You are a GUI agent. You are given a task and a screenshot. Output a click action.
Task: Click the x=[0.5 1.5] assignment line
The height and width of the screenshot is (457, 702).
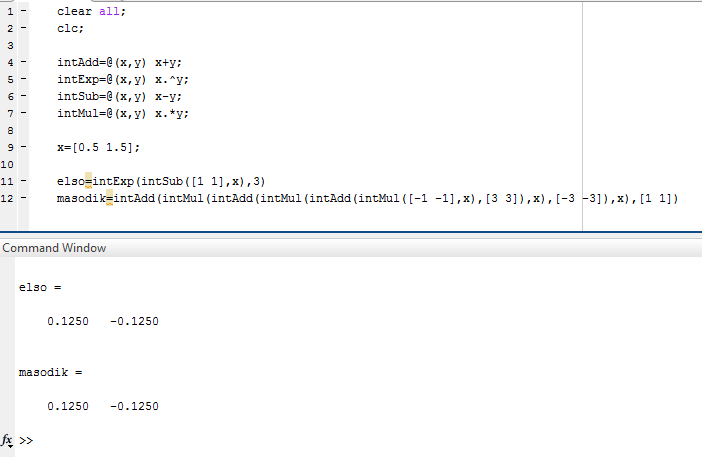click(x=98, y=148)
